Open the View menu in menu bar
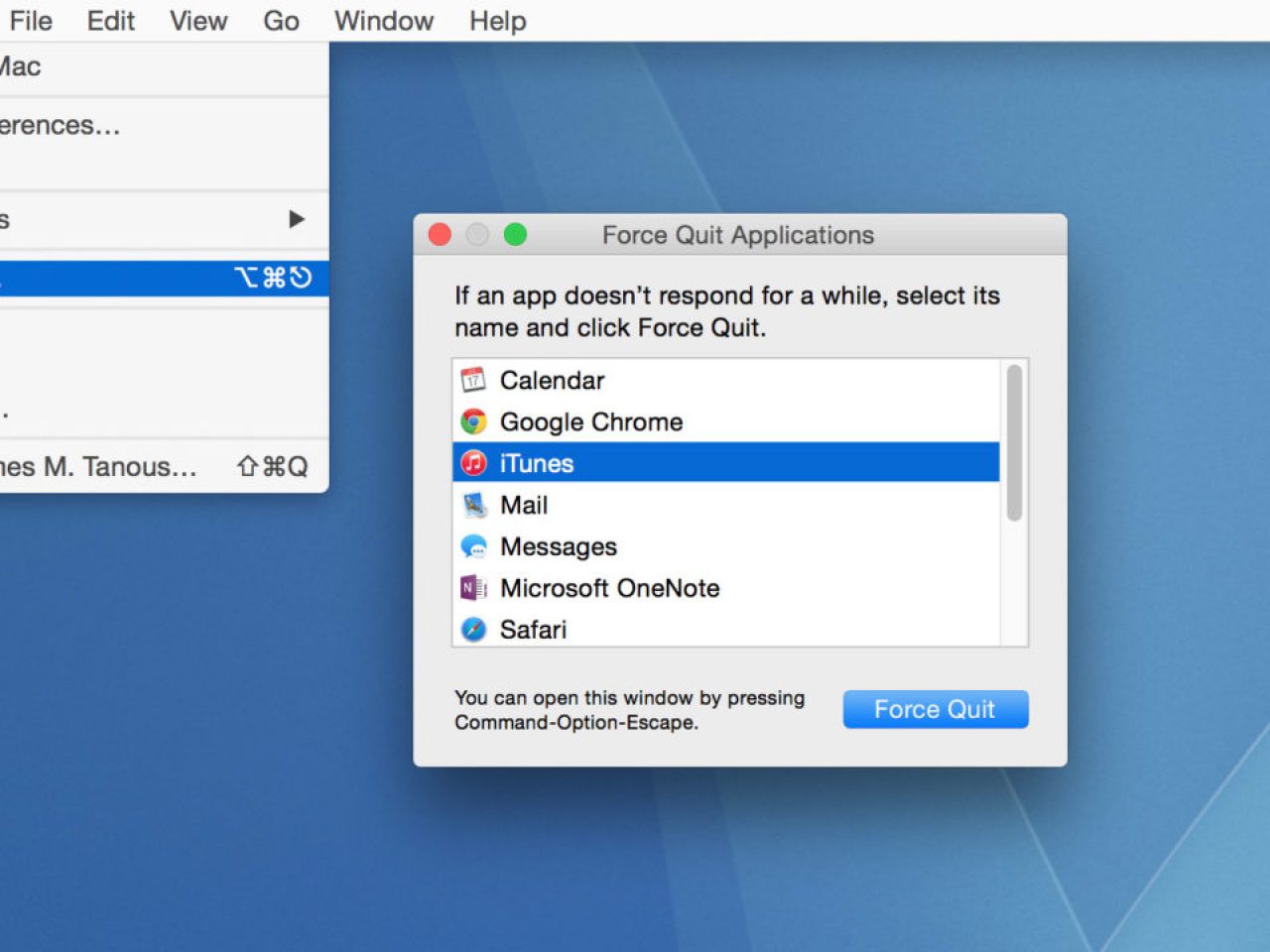 tap(198, 21)
